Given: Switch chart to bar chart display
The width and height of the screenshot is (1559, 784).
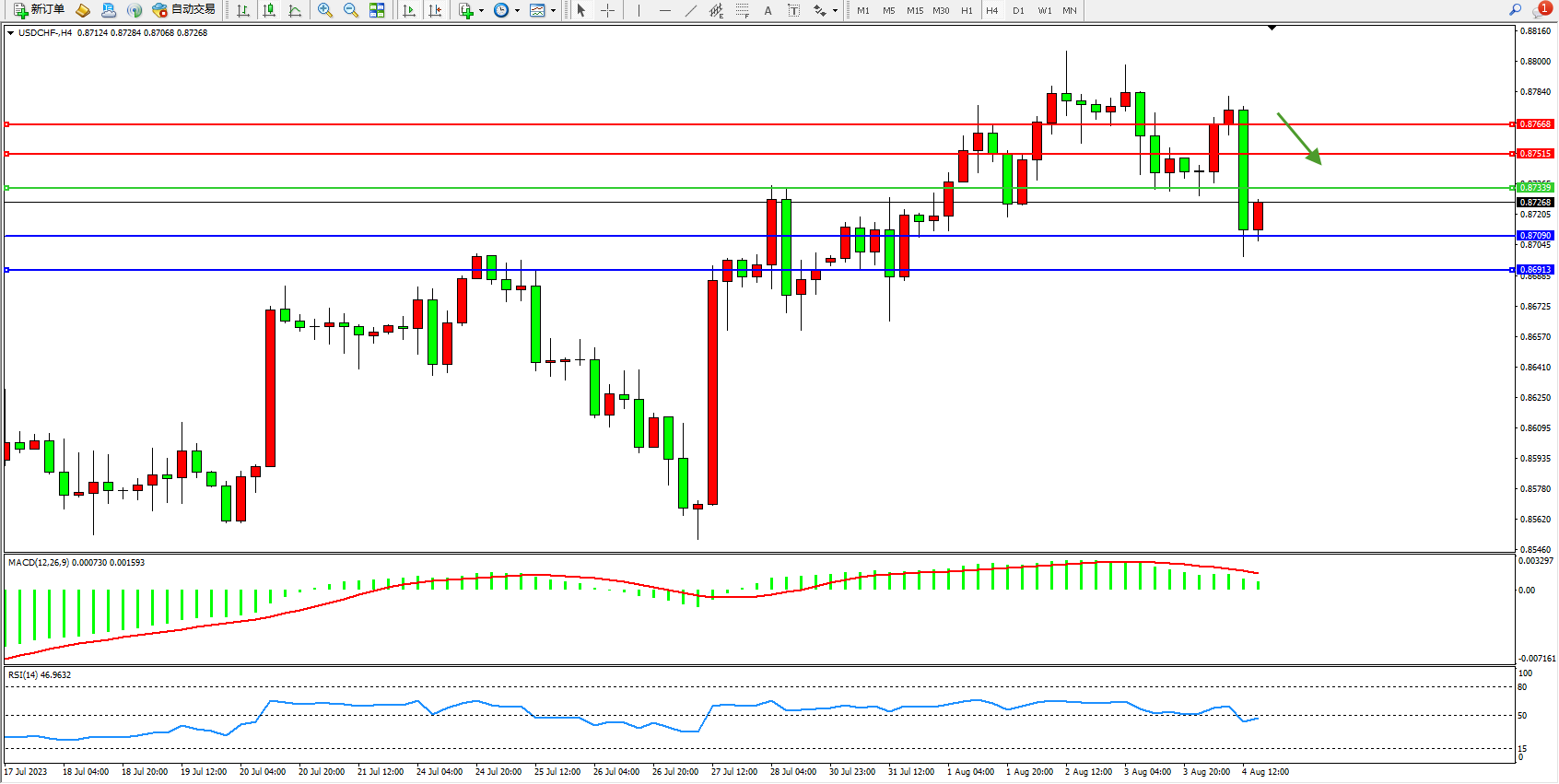Looking at the screenshot, I should [243, 10].
